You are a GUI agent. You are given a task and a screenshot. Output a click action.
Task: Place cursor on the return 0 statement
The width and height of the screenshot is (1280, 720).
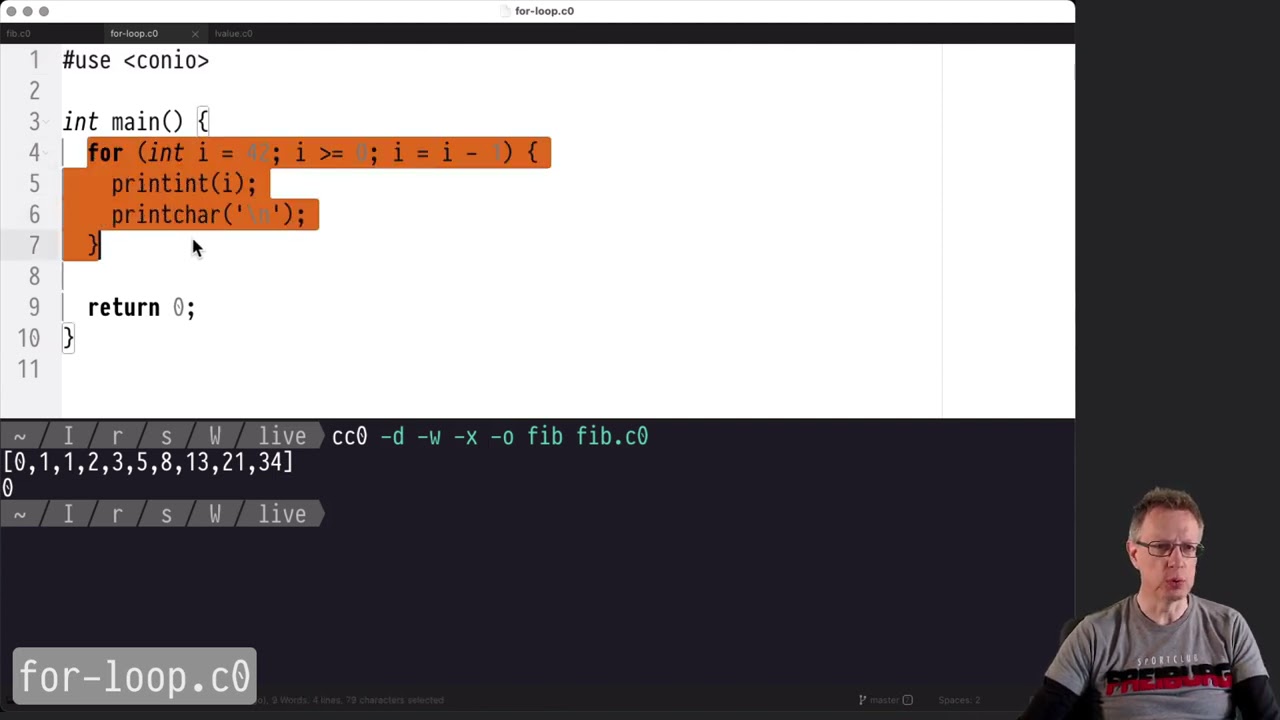[x=141, y=308]
